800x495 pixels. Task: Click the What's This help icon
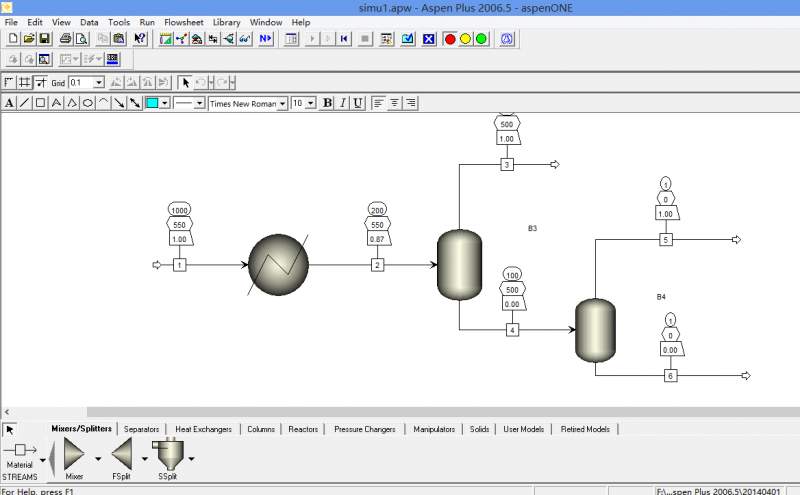(140, 39)
